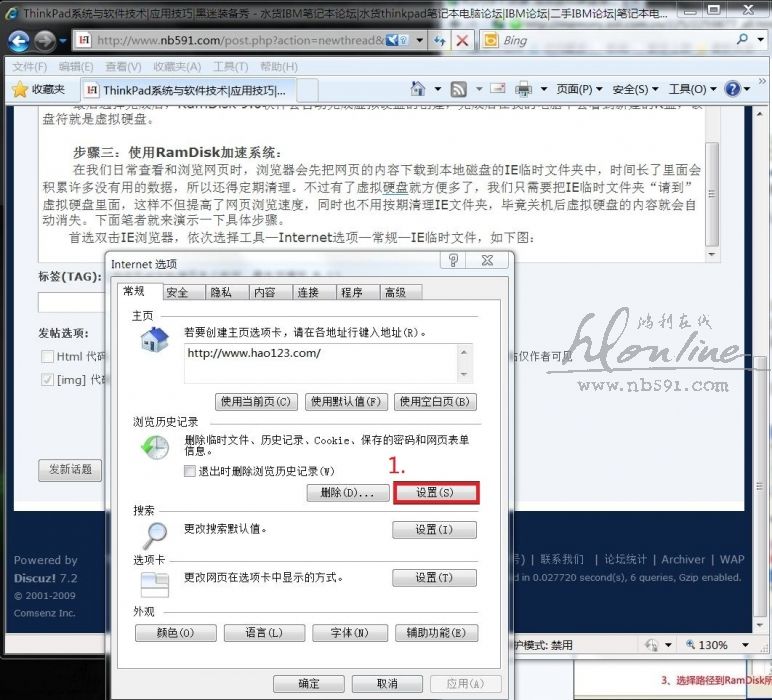Click the red Stop loading icon
This screenshot has height=700, width=772.
tap(462, 41)
